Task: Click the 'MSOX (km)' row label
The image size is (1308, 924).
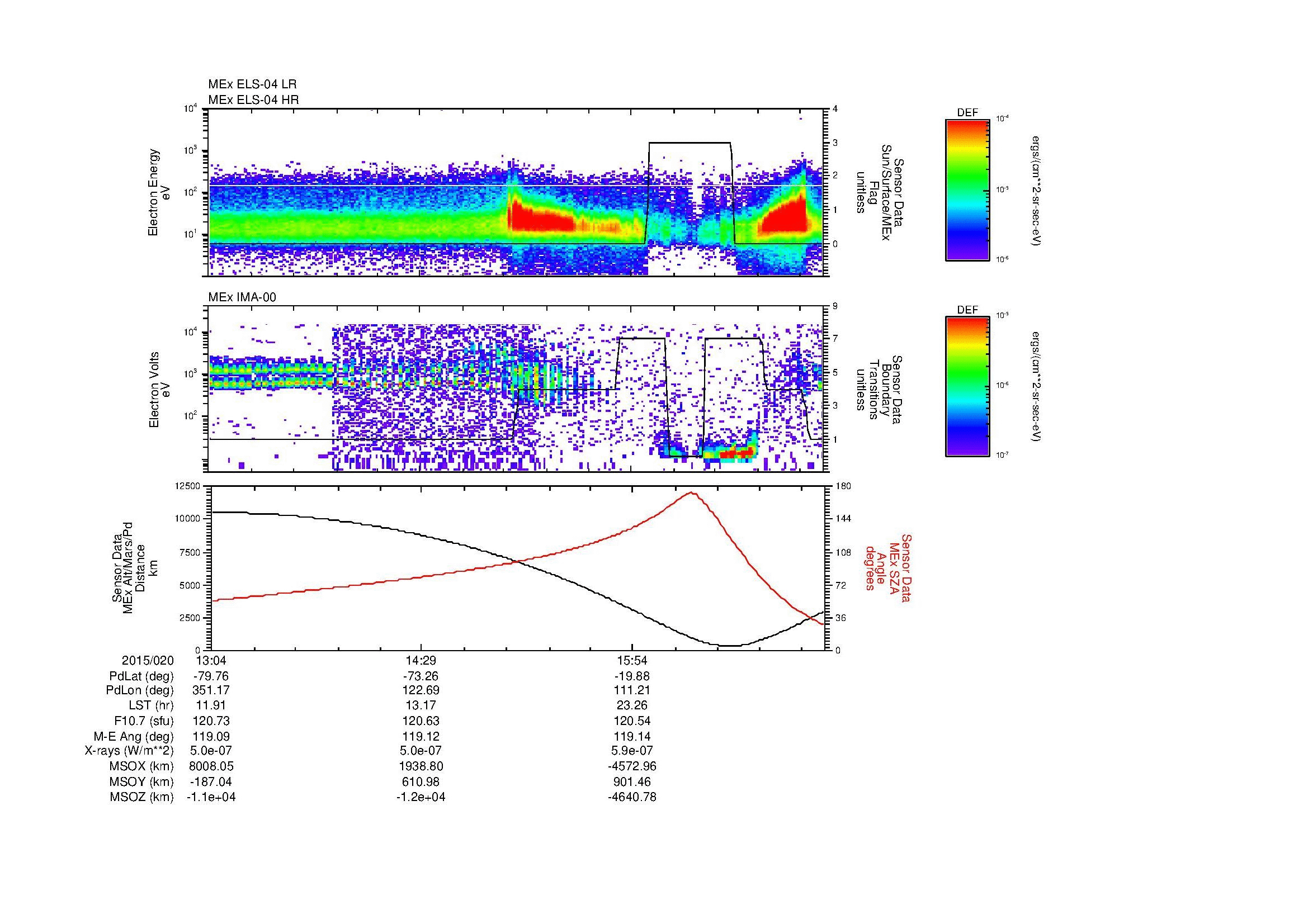Action: [x=141, y=766]
